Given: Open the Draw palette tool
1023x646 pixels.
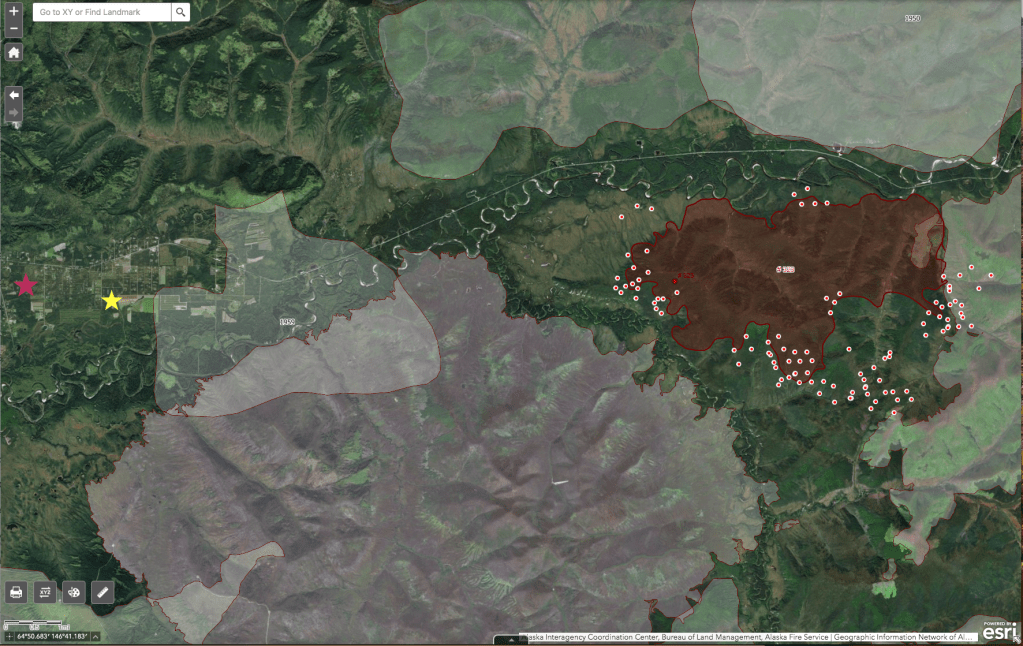Looking at the screenshot, I should [x=74, y=592].
